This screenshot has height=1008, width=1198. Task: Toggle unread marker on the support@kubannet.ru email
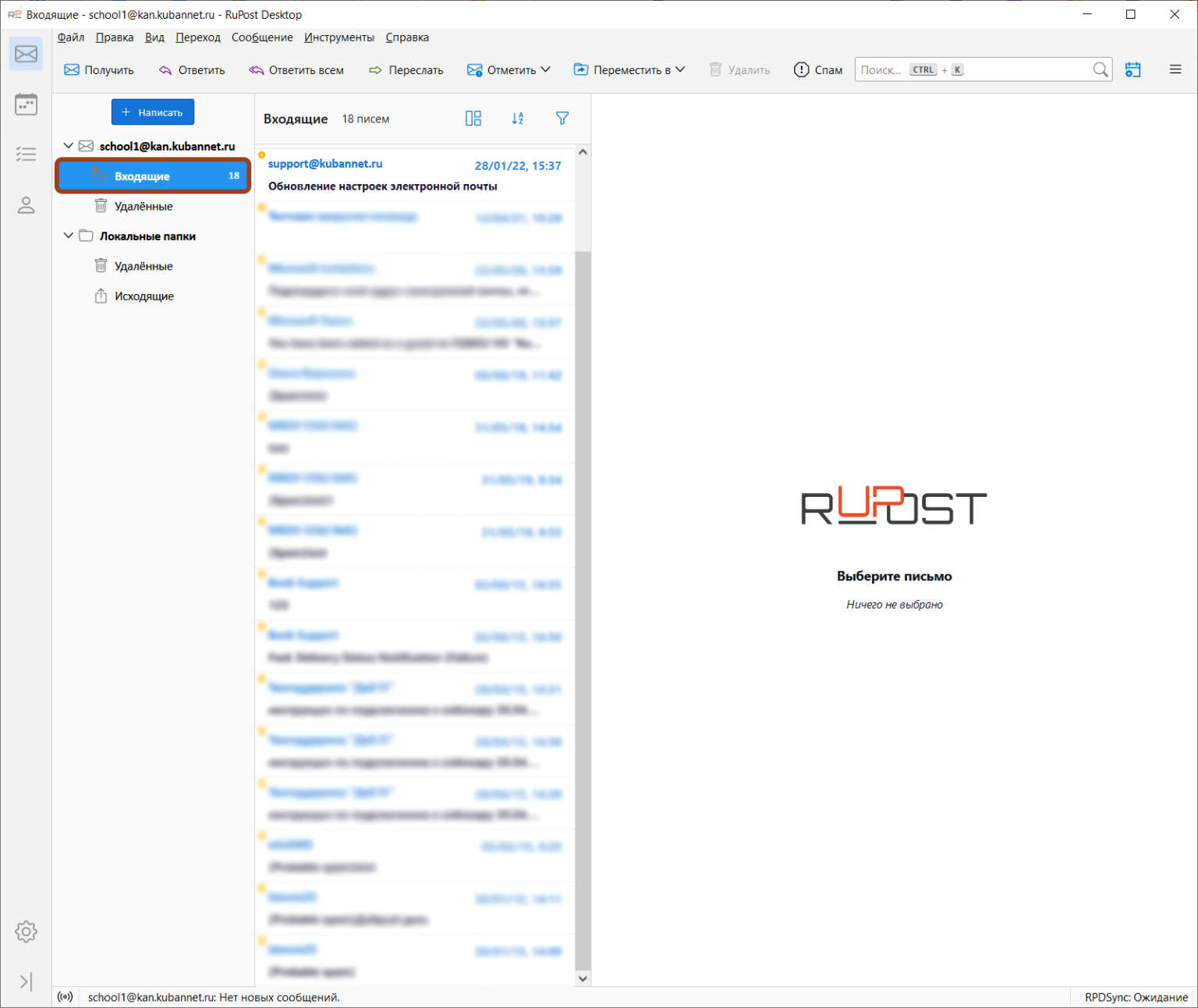click(261, 156)
